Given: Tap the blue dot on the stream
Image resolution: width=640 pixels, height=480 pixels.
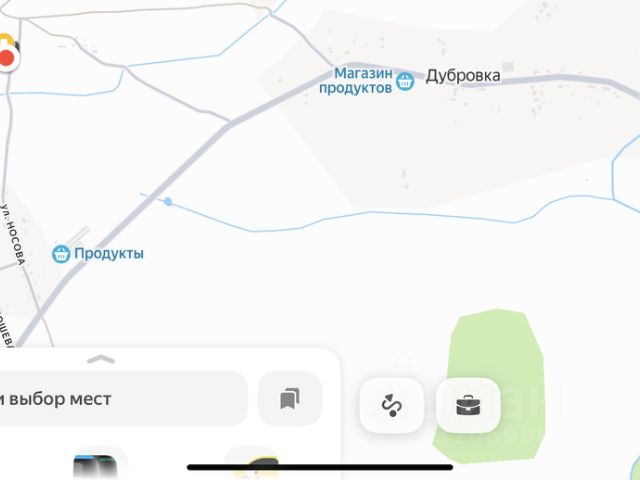Looking at the screenshot, I should tap(168, 202).
